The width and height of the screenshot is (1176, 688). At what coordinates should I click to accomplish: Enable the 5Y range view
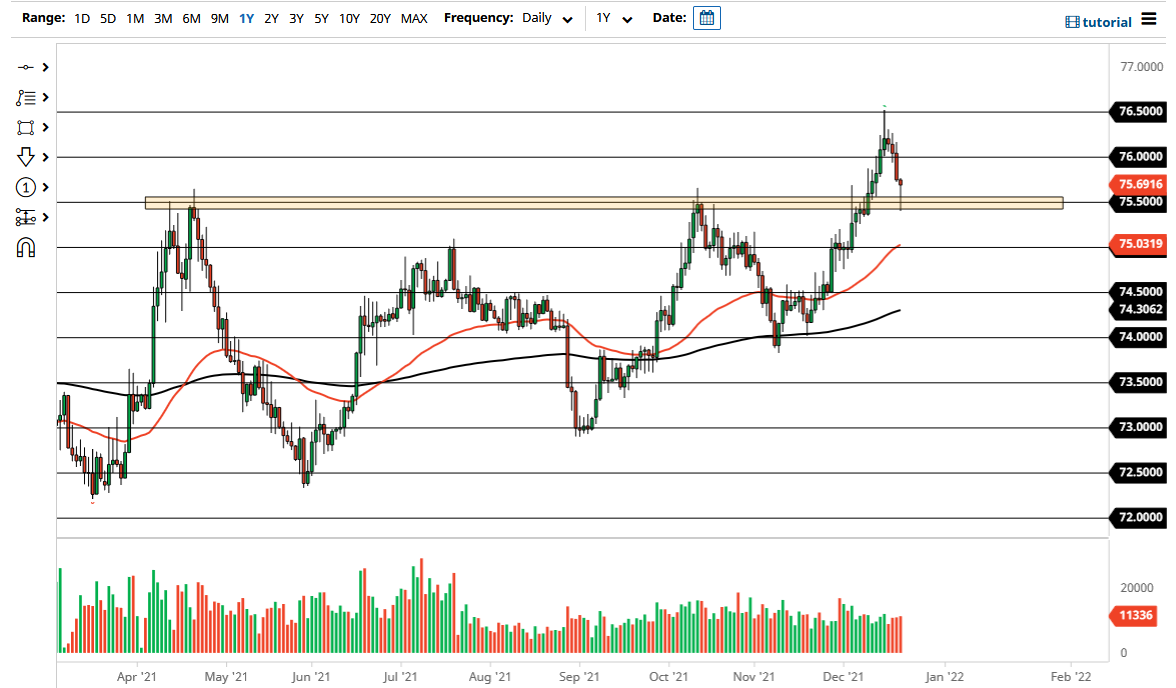[320, 18]
